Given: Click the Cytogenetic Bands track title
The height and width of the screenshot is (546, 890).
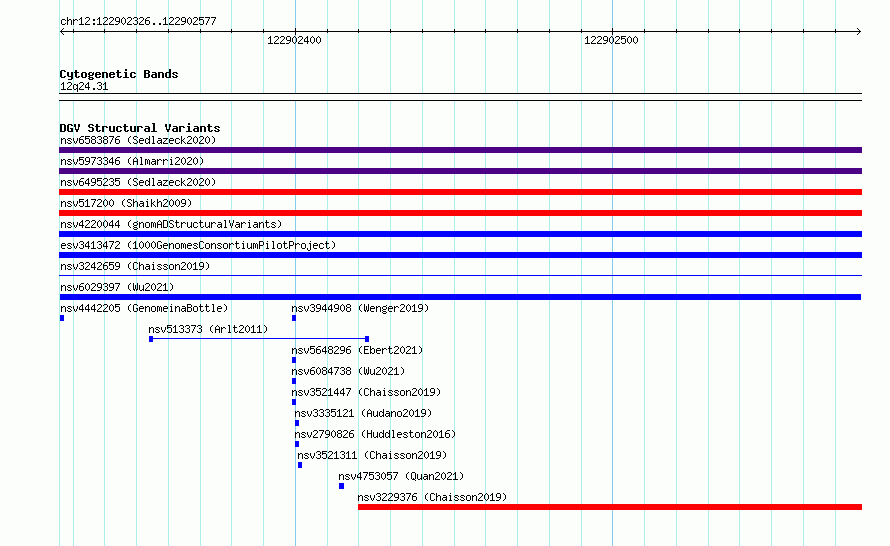Looking at the screenshot, I should [x=119, y=74].
